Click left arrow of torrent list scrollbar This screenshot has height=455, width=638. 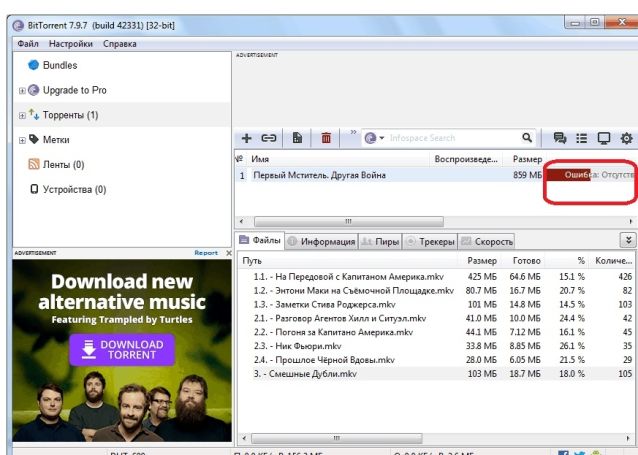pyautogui.click(x=241, y=222)
